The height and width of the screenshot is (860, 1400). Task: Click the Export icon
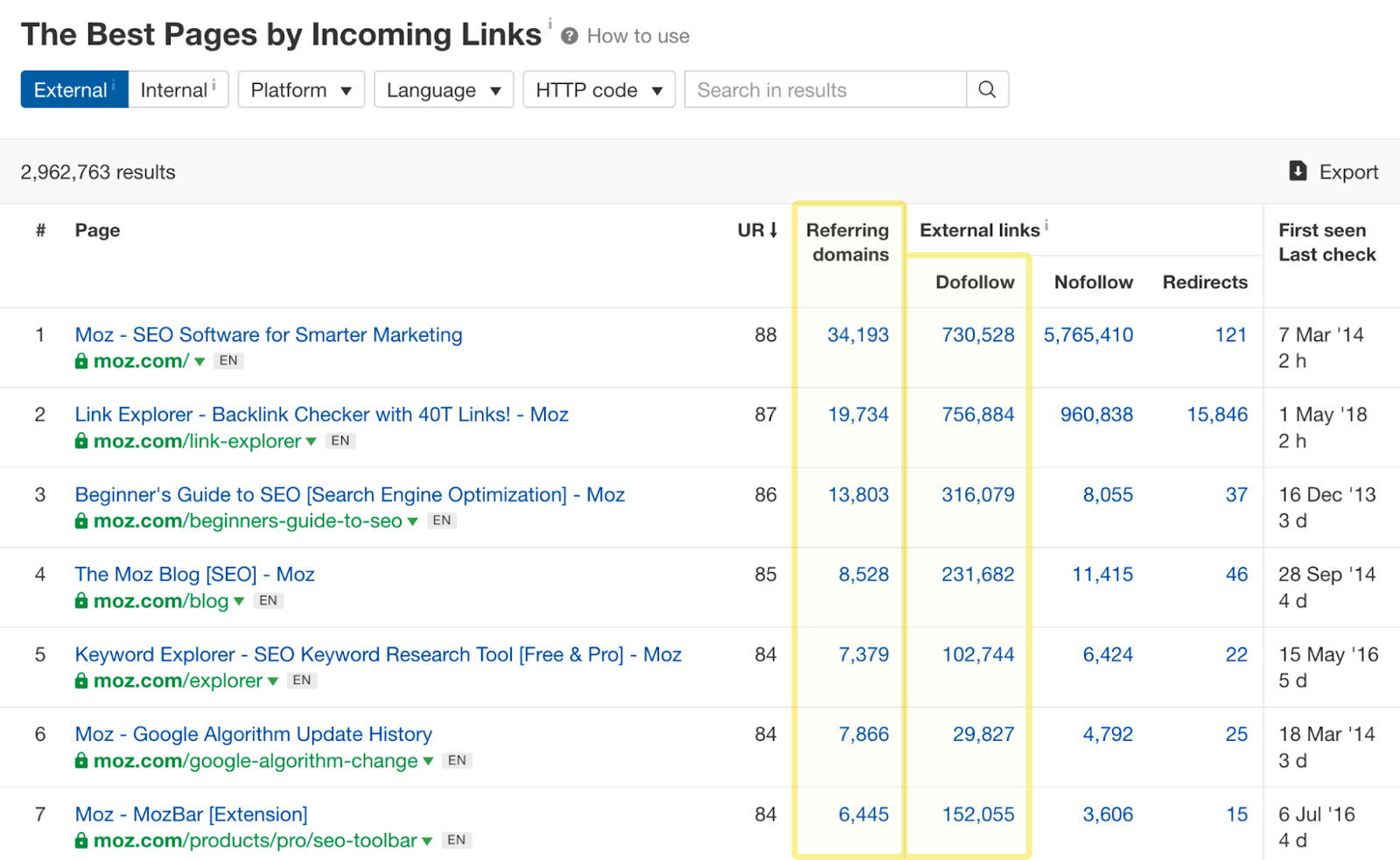pyautogui.click(x=1298, y=171)
